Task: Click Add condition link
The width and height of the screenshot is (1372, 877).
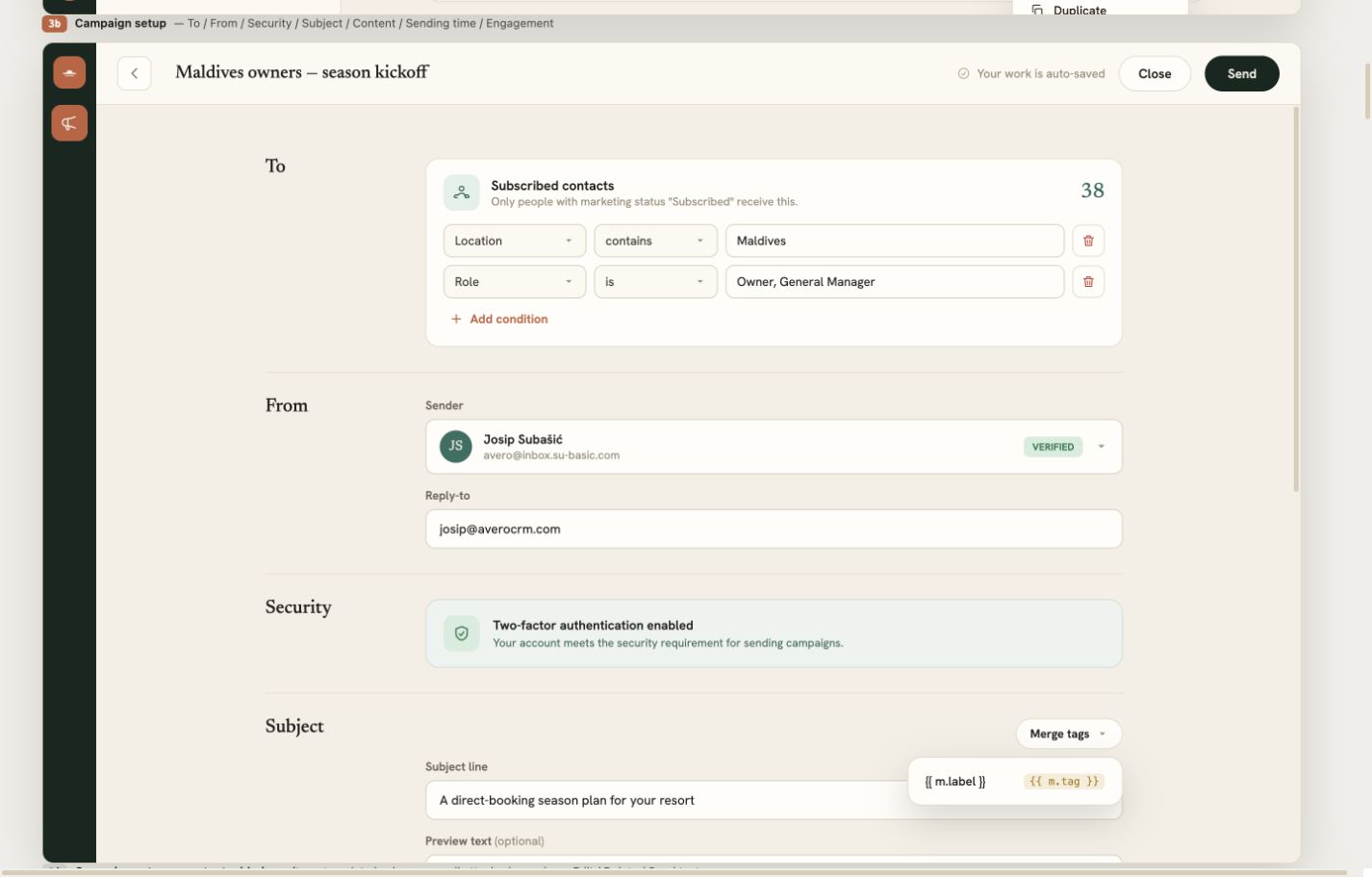Action: coord(499,319)
